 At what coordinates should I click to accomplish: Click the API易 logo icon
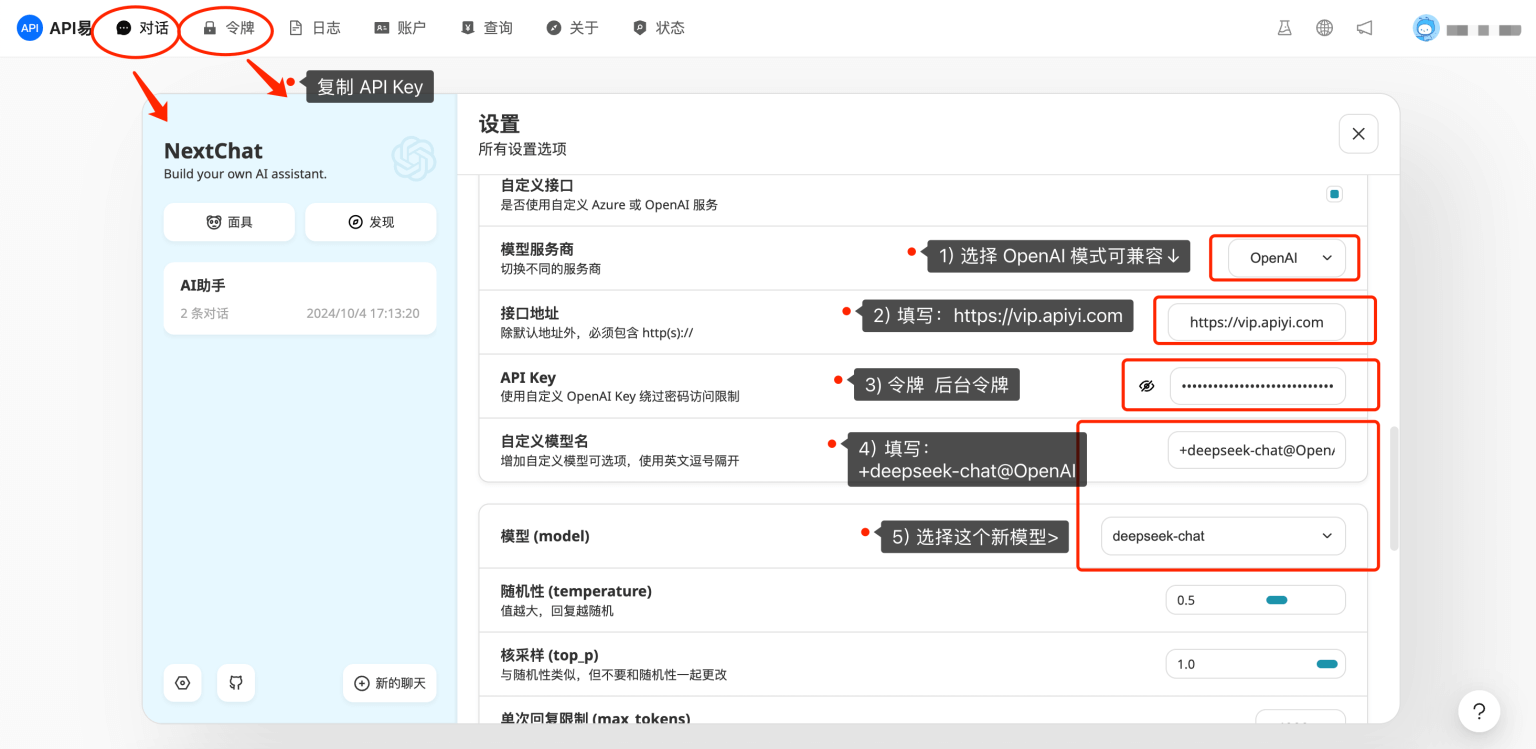click(x=28, y=27)
